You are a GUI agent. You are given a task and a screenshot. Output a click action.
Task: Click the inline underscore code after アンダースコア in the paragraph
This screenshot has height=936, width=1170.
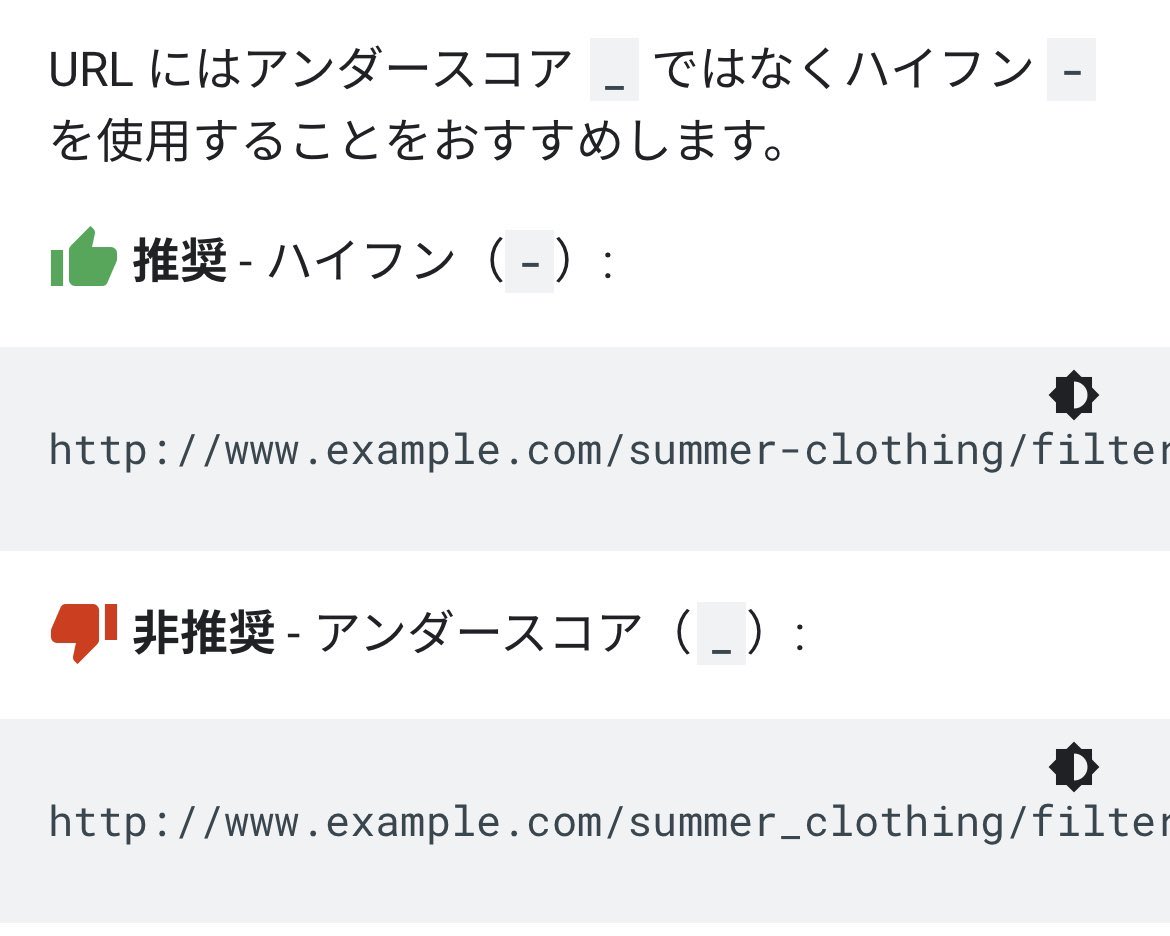click(614, 69)
